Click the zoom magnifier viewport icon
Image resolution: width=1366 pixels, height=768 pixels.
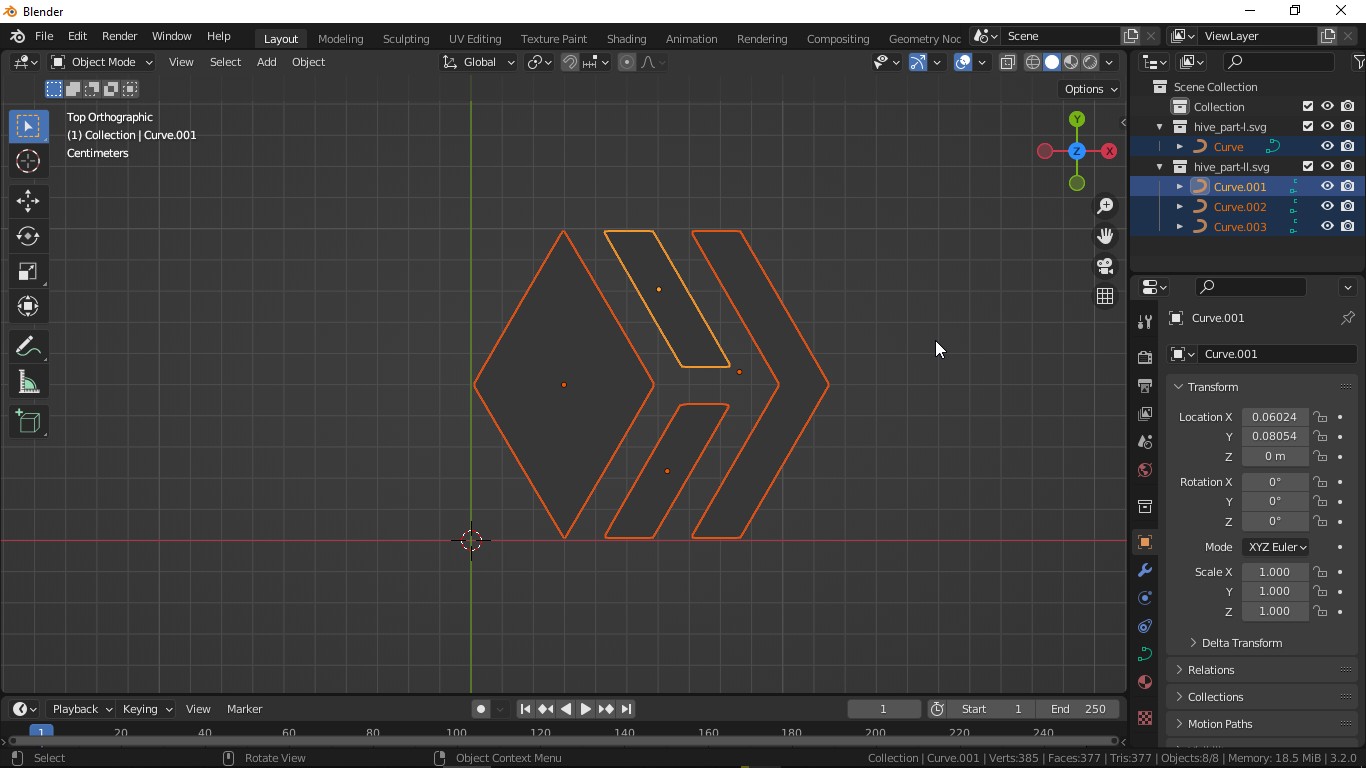(x=1105, y=206)
